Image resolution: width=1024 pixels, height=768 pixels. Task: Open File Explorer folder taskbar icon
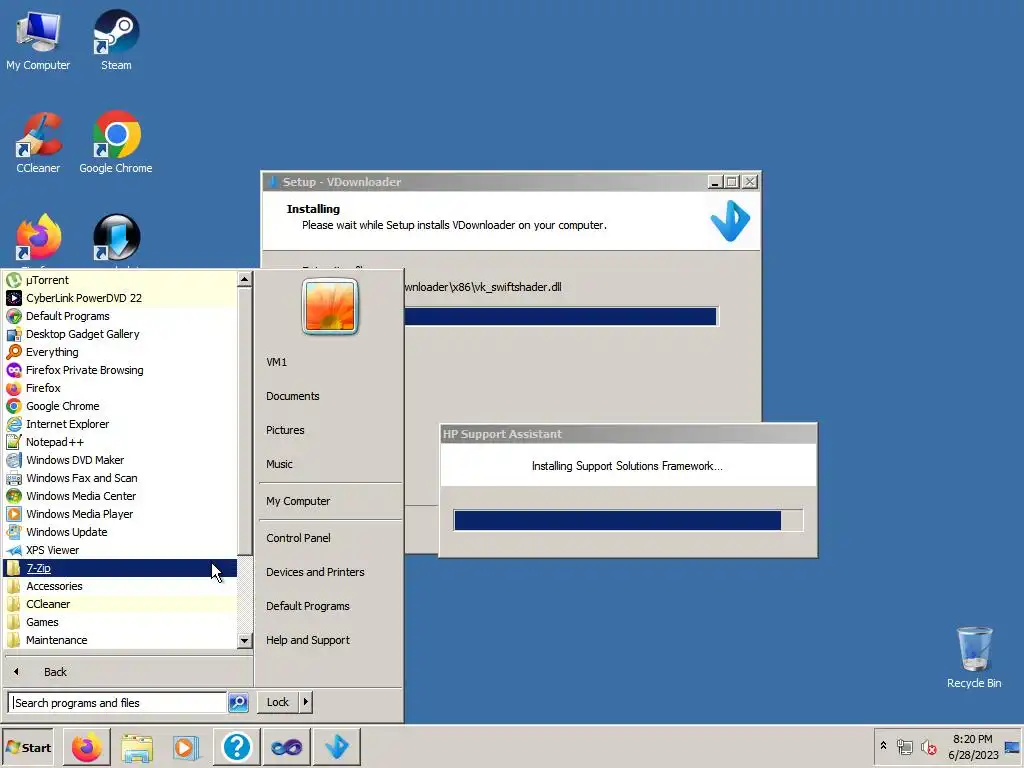(x=136, y=747)
